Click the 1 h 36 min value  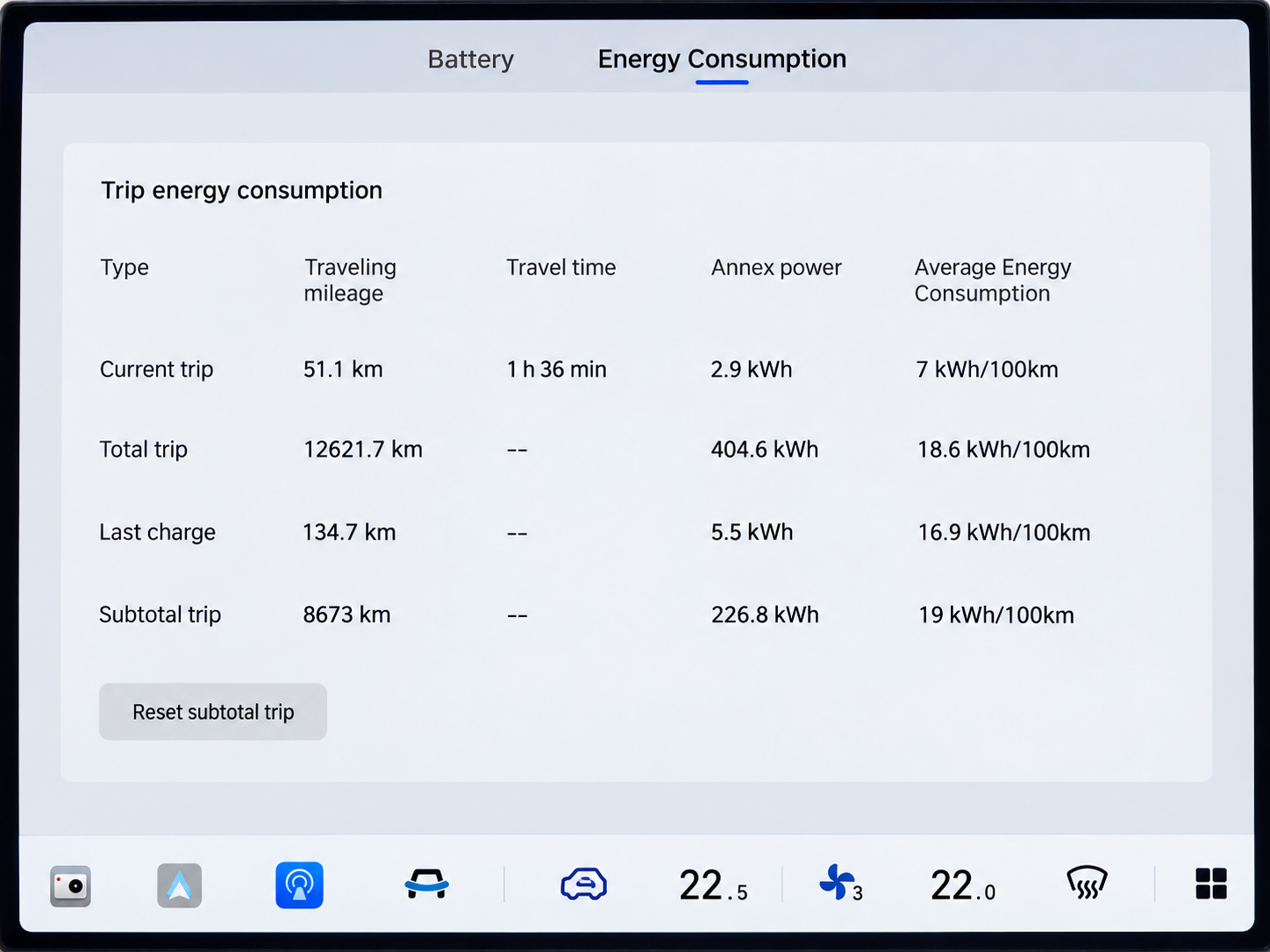pos(557,369)
